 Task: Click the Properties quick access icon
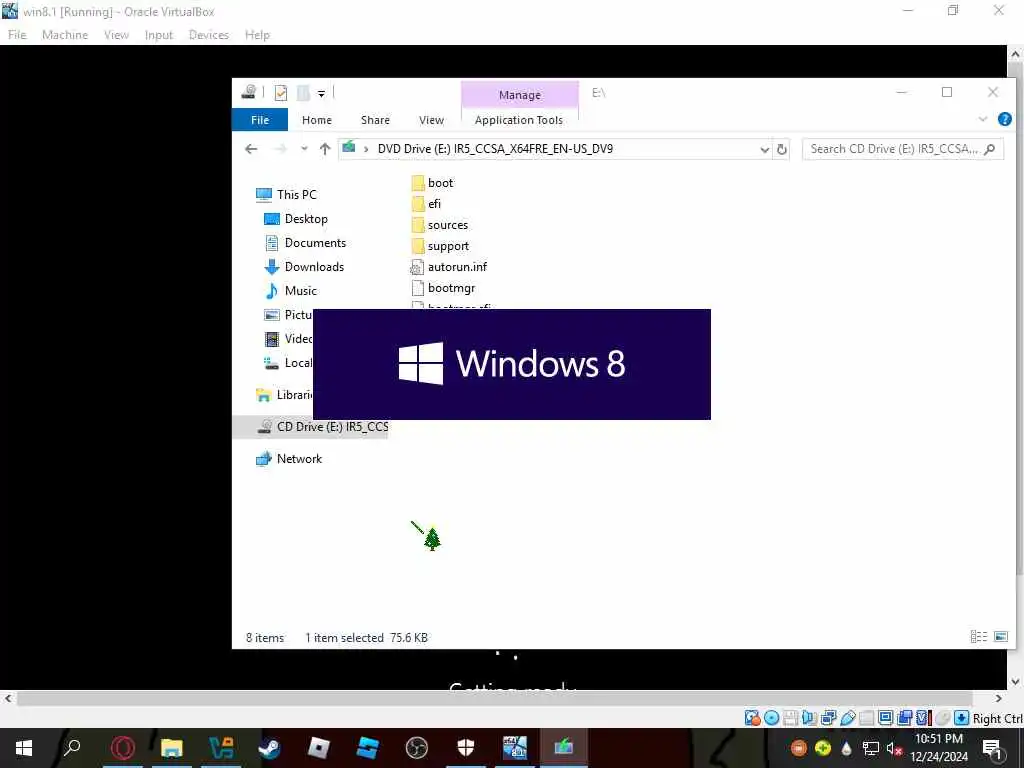[x=281, y=93]
